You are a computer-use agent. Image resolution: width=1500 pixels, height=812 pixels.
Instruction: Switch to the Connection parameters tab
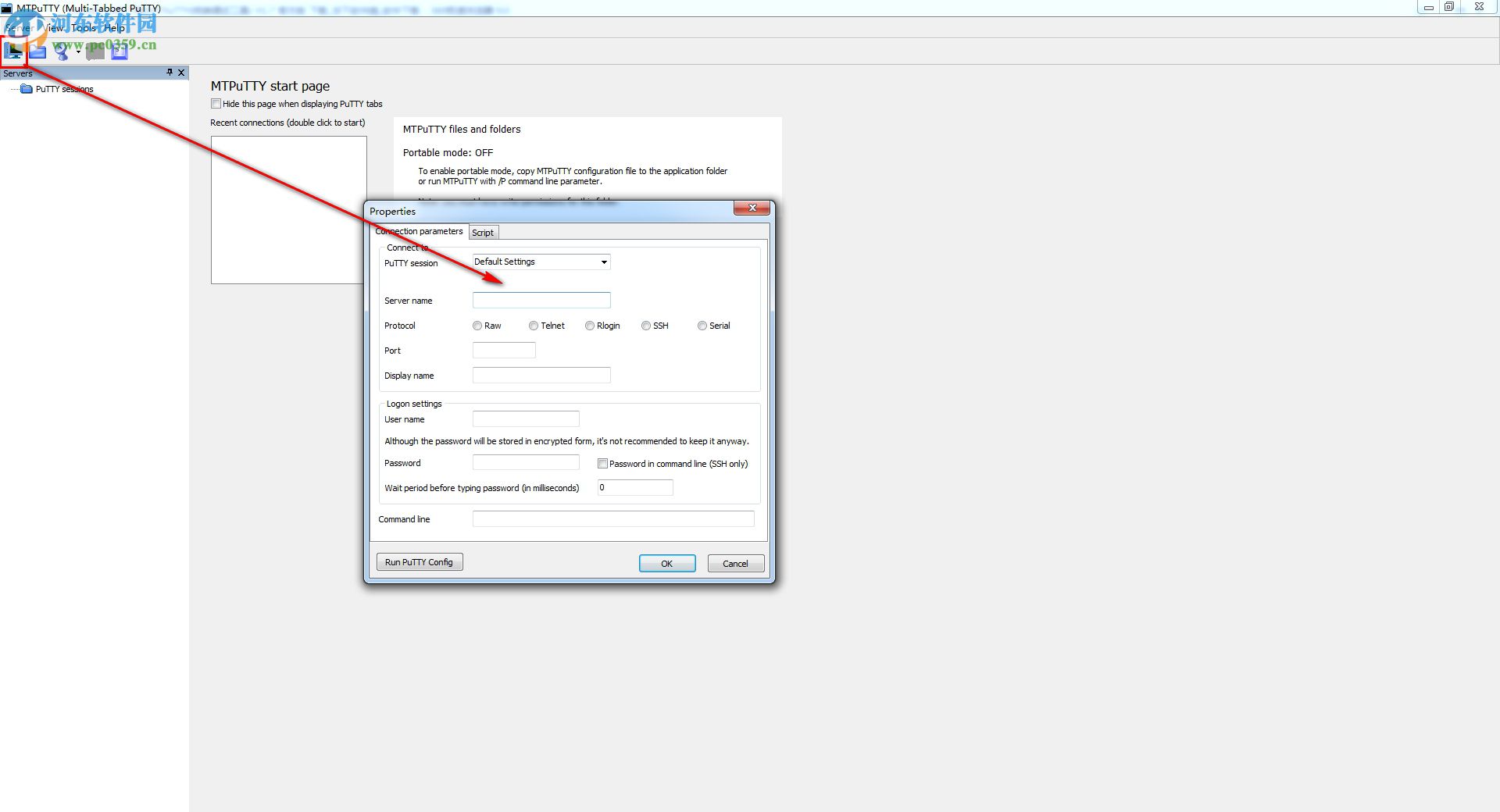coord(419,231)
